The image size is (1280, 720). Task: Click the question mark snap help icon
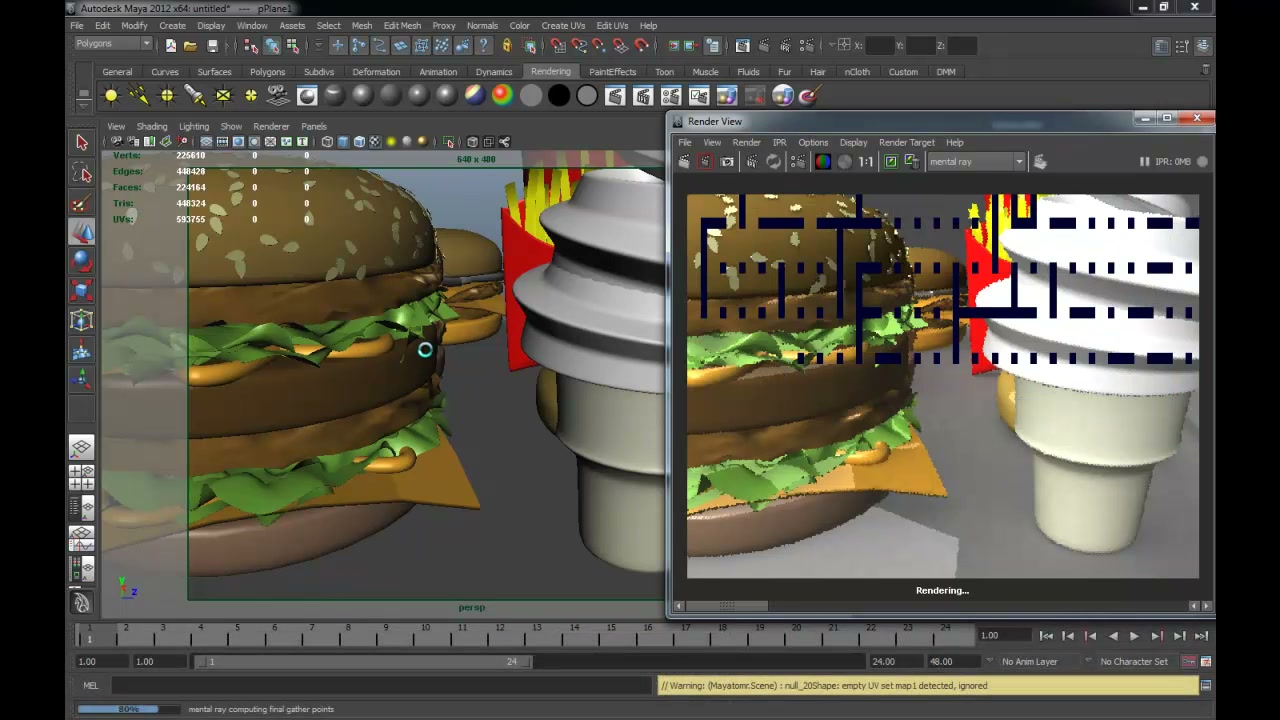(484, 45)
